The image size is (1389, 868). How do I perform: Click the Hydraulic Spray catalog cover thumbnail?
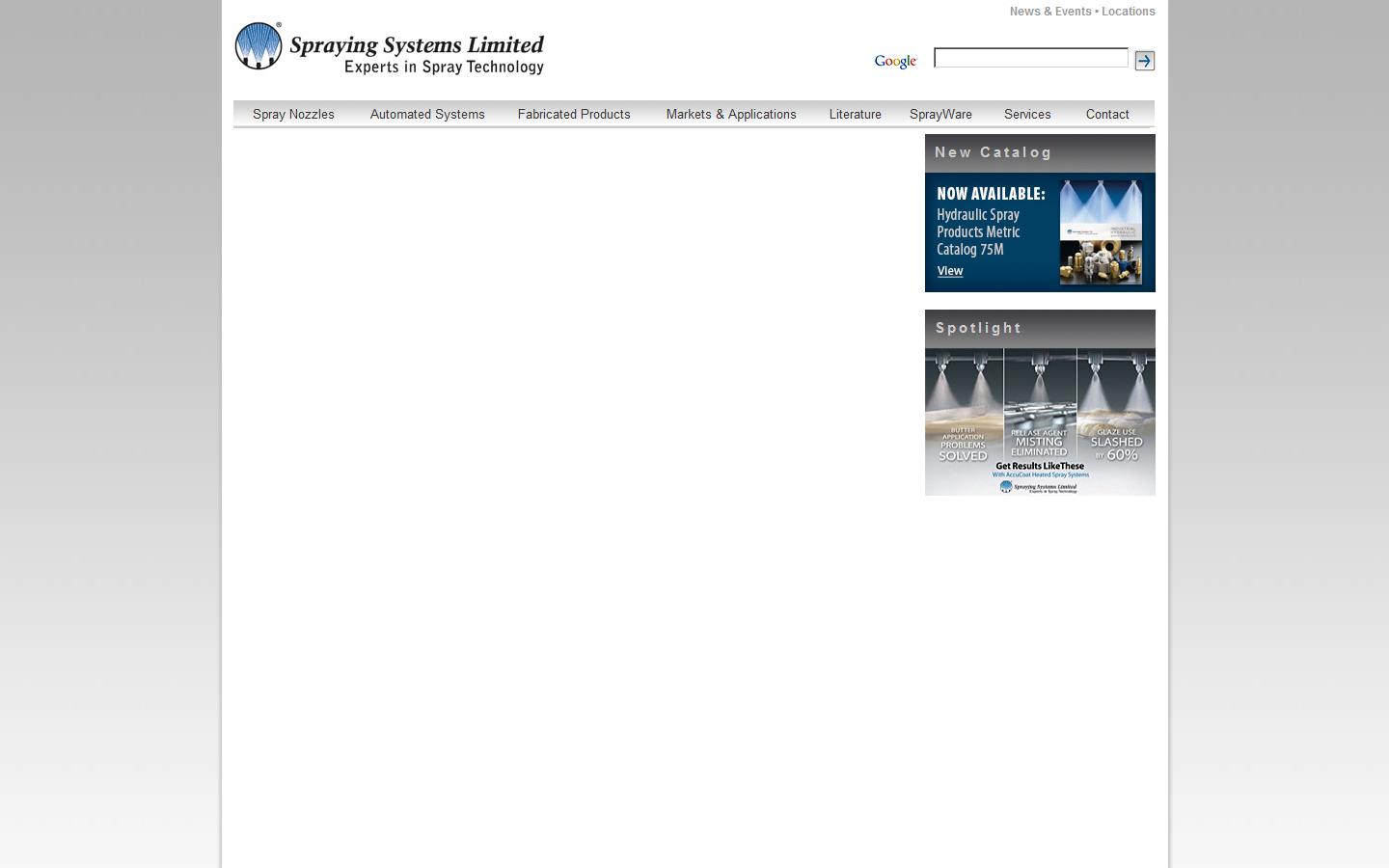pyautogui.click(x=1101, y=231)
